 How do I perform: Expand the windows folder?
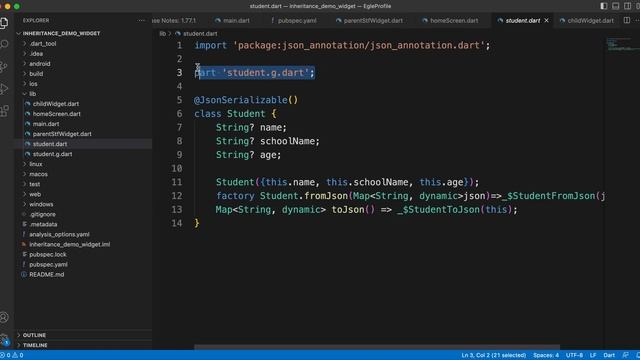pos(41,204)
